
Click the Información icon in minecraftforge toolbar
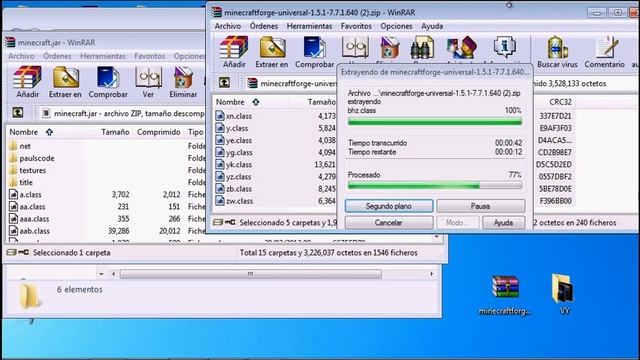pyautogui.click(x=504, y=48)
